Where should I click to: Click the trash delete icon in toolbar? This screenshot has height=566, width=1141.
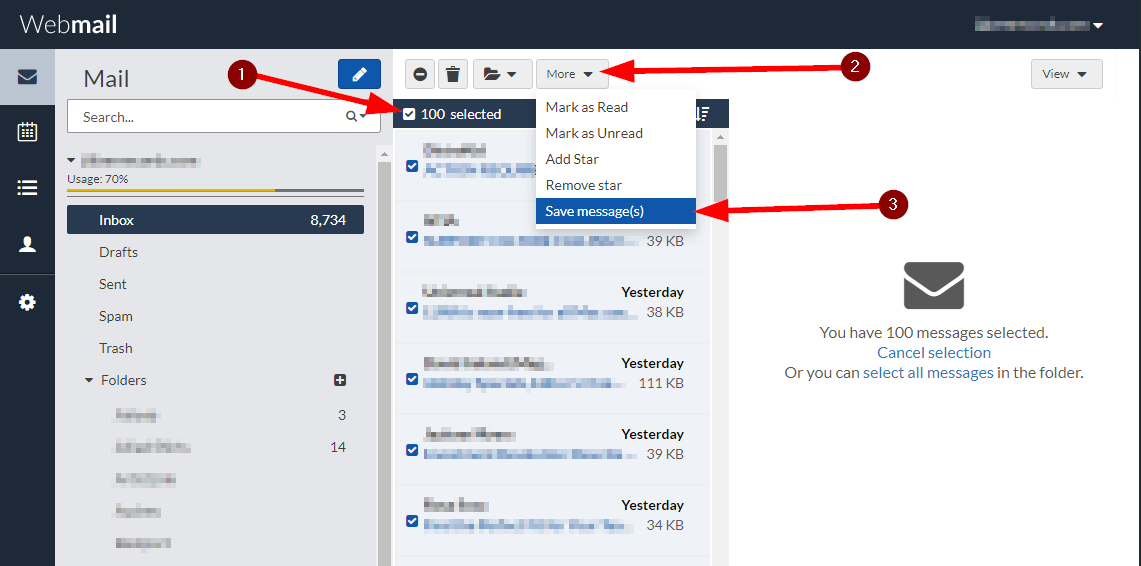tap(453, 74)
